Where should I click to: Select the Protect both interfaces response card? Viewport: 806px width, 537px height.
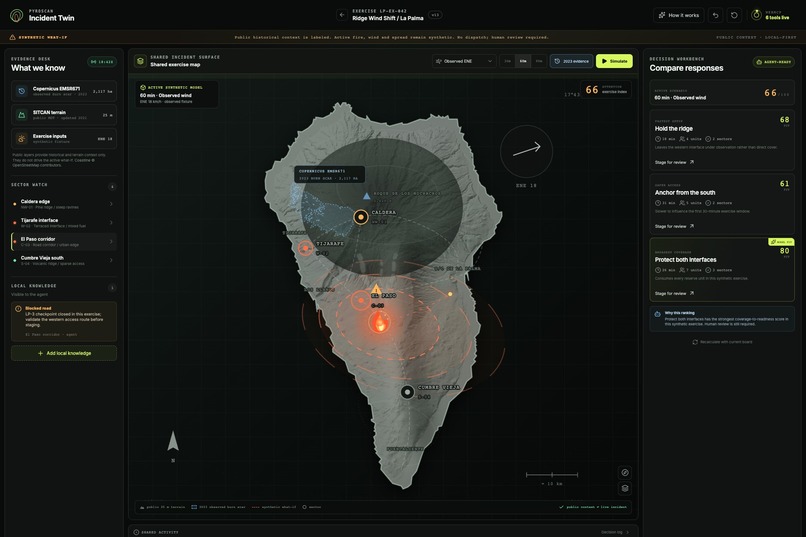(722, 270)
